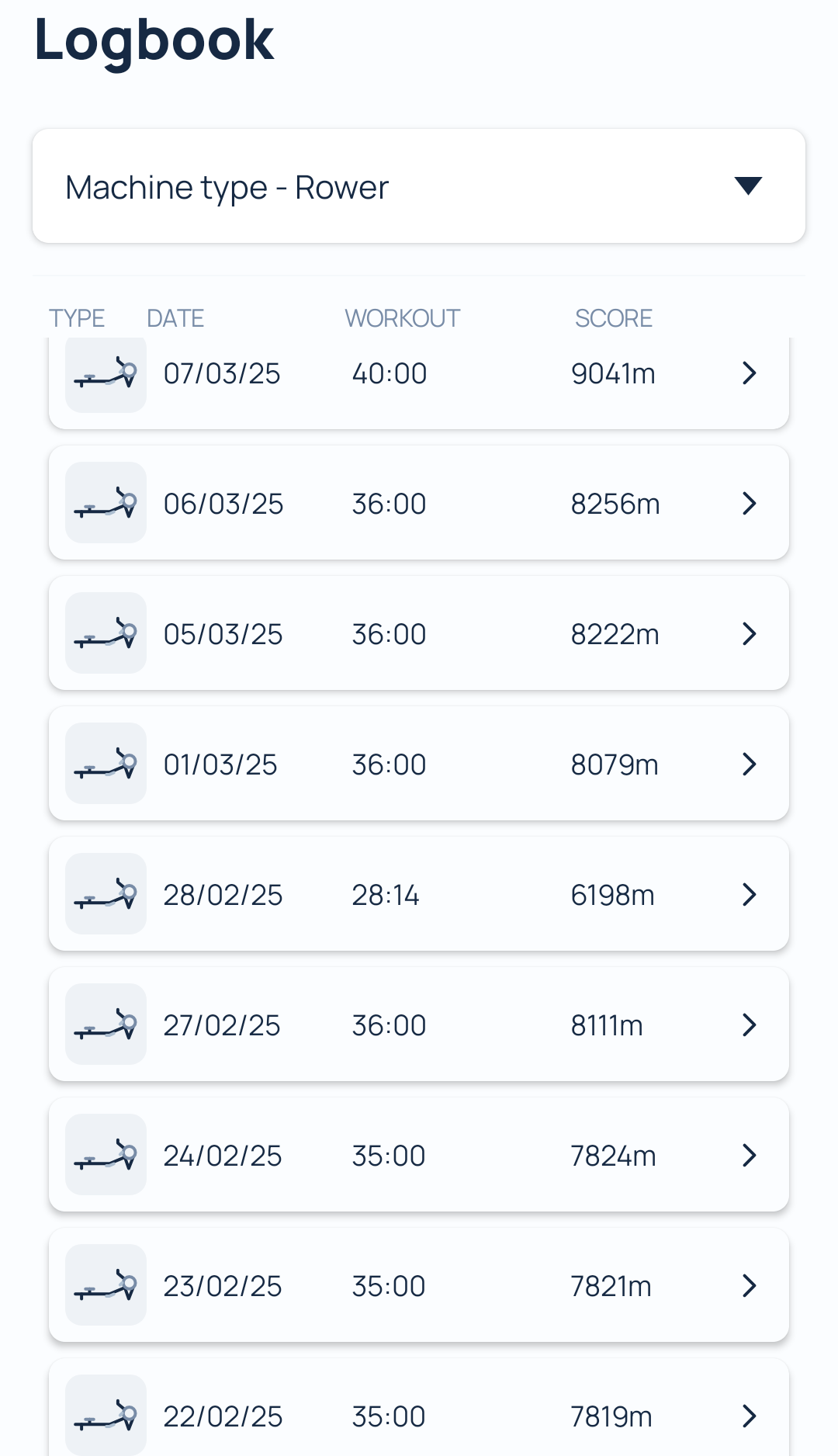Screen dimensions: 838x1456
Task: Open details chevron for 6198m row
Action: coord(749,895)
